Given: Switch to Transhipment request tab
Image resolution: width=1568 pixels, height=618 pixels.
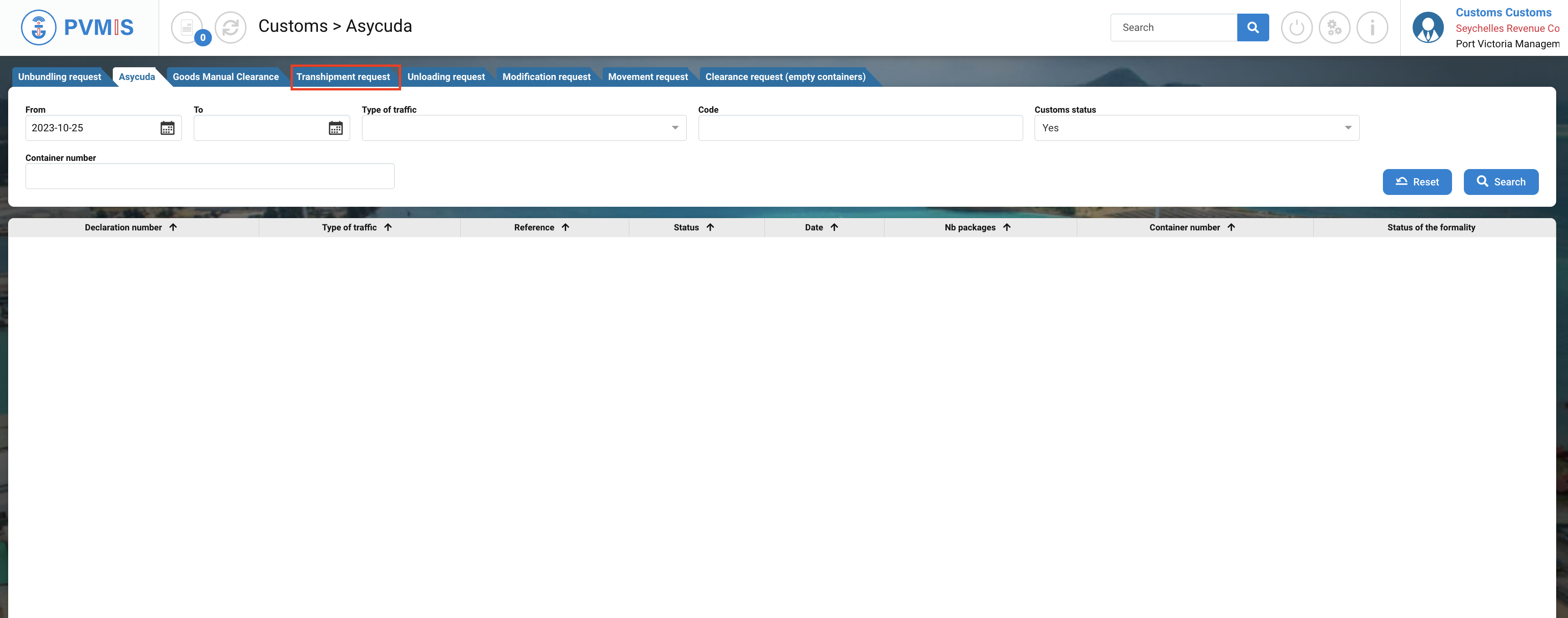Looking at the screenshot, I should click(343, 77).
